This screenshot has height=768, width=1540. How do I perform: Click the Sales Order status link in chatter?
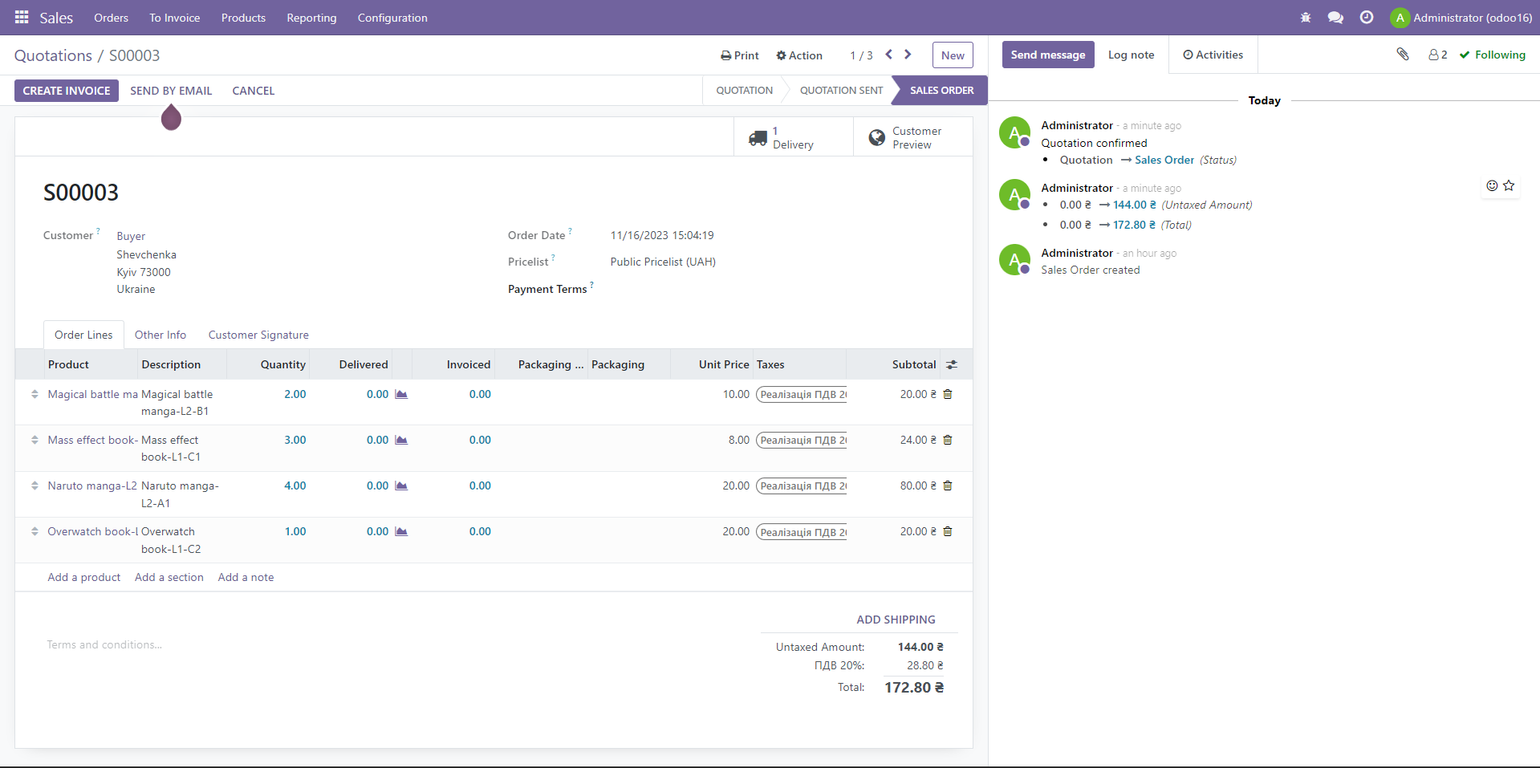pyautogui.click(x=1164, y=160)
